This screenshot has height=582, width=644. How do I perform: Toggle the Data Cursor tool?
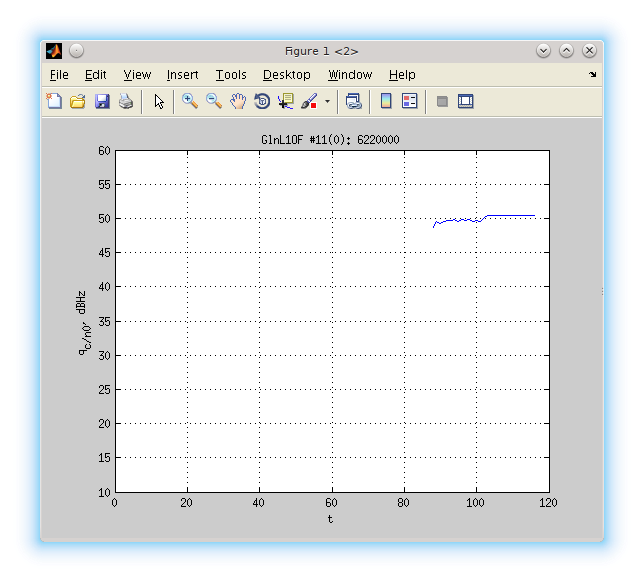pyautogui.click(x=286, y=101)
